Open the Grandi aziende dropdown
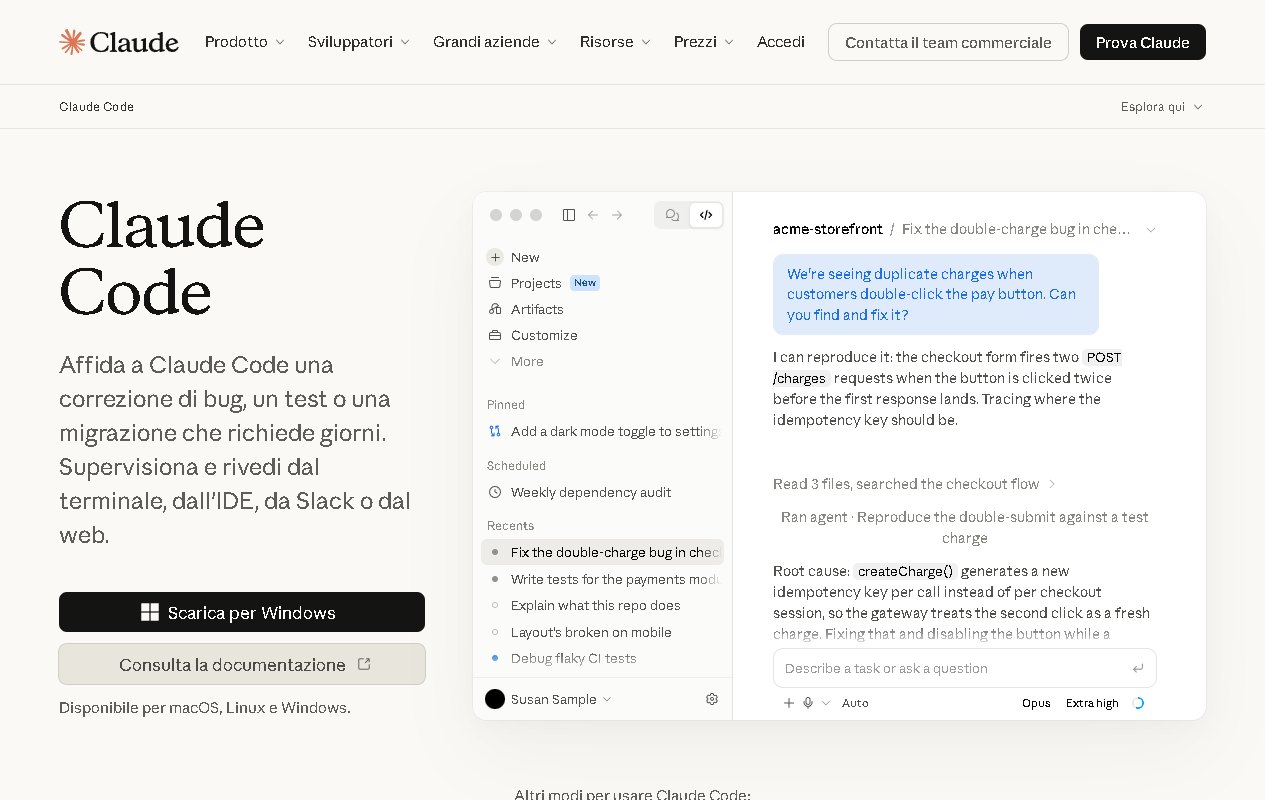This screenshot has height=800, width=1265. [x=495, y=42]
